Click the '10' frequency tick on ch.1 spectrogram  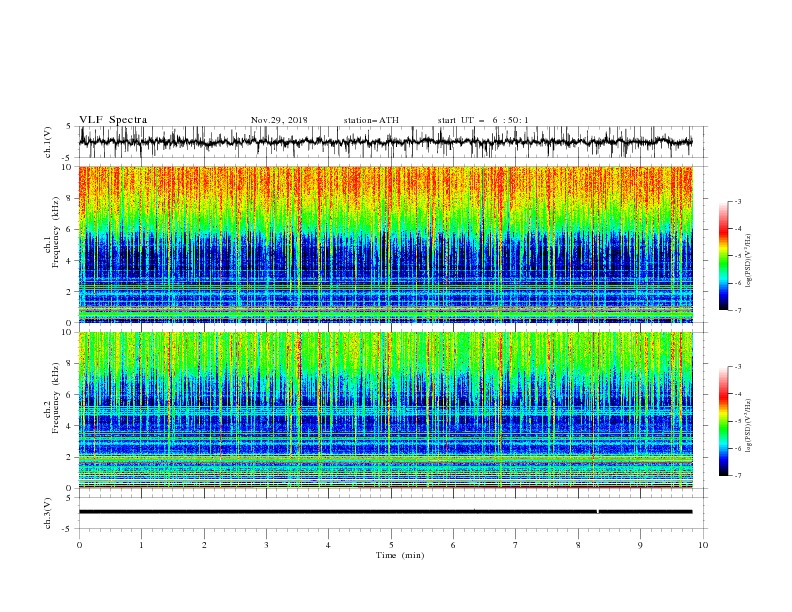pos(68,167)
